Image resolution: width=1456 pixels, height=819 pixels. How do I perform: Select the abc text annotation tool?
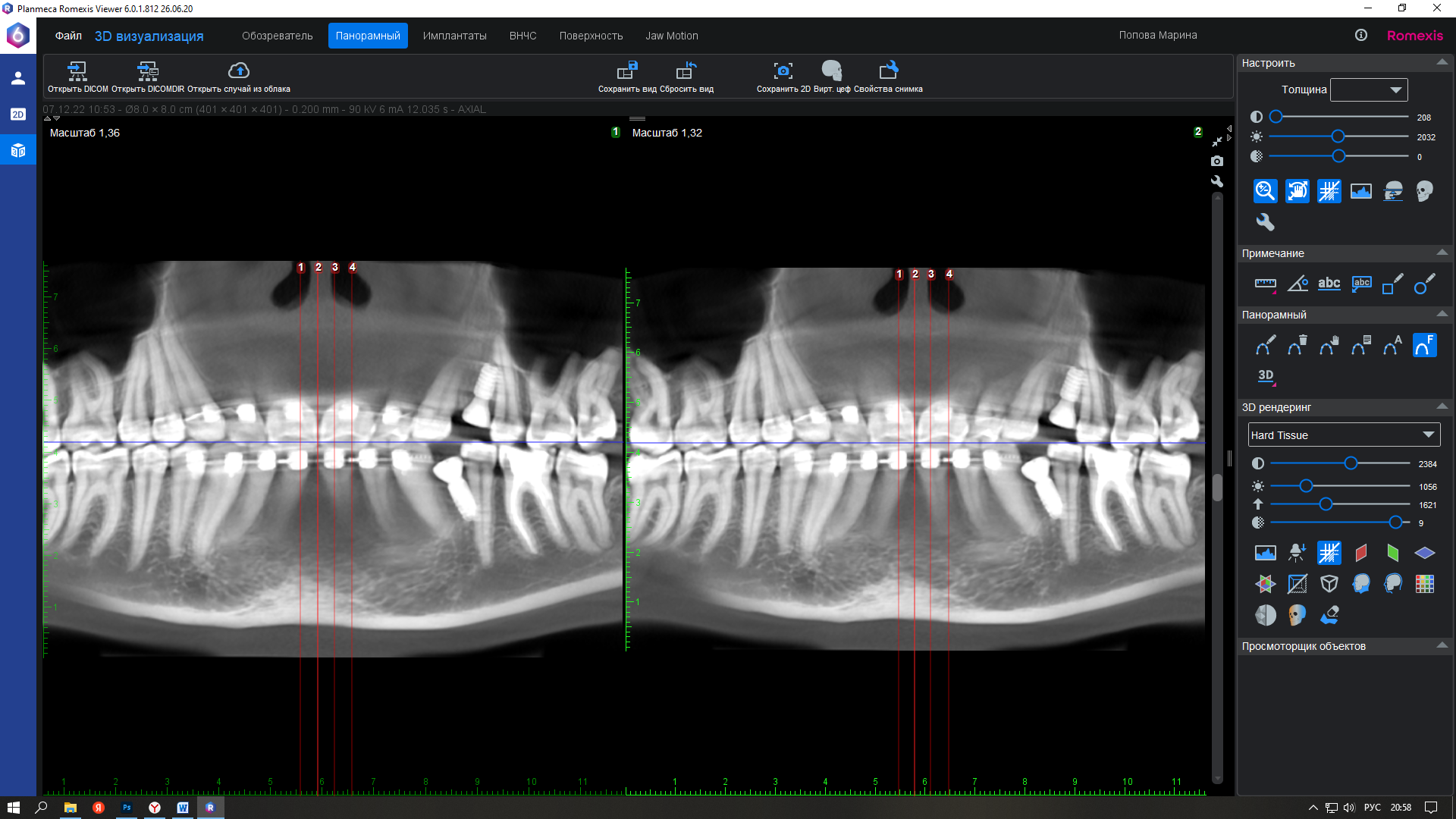(1329, 284)
